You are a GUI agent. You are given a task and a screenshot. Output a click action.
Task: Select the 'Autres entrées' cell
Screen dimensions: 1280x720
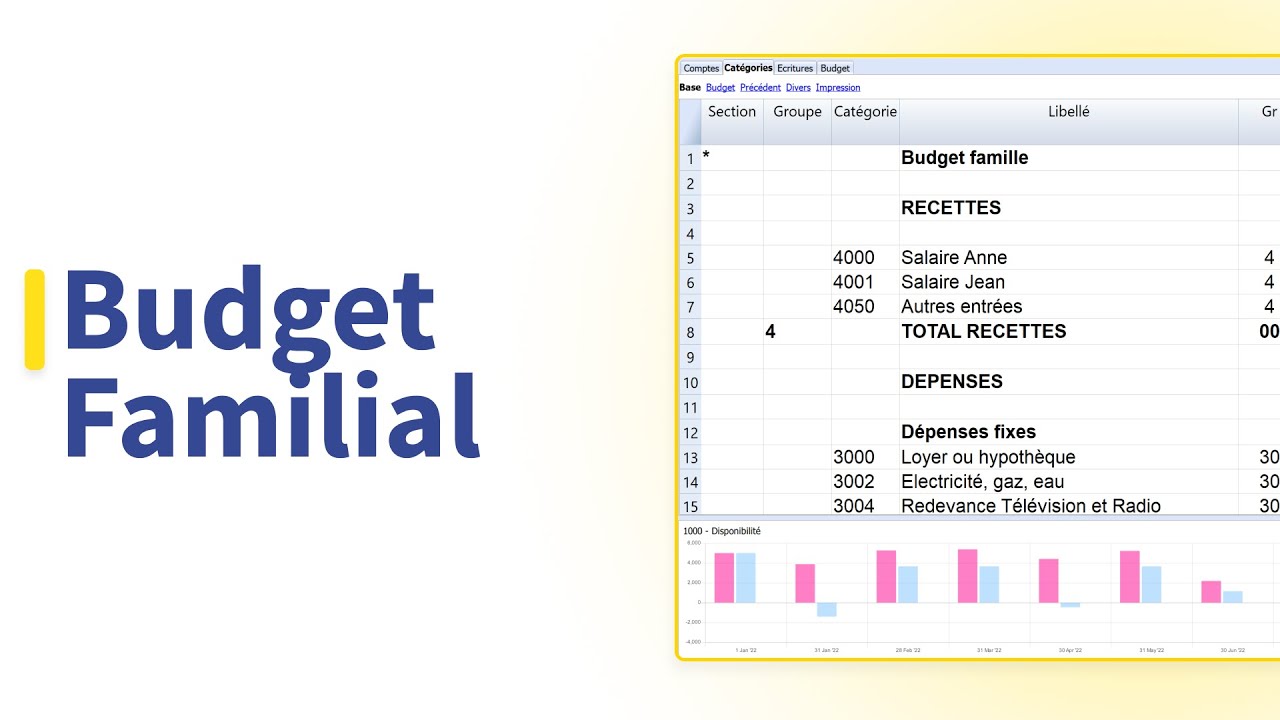click(x=1069, y=307)
